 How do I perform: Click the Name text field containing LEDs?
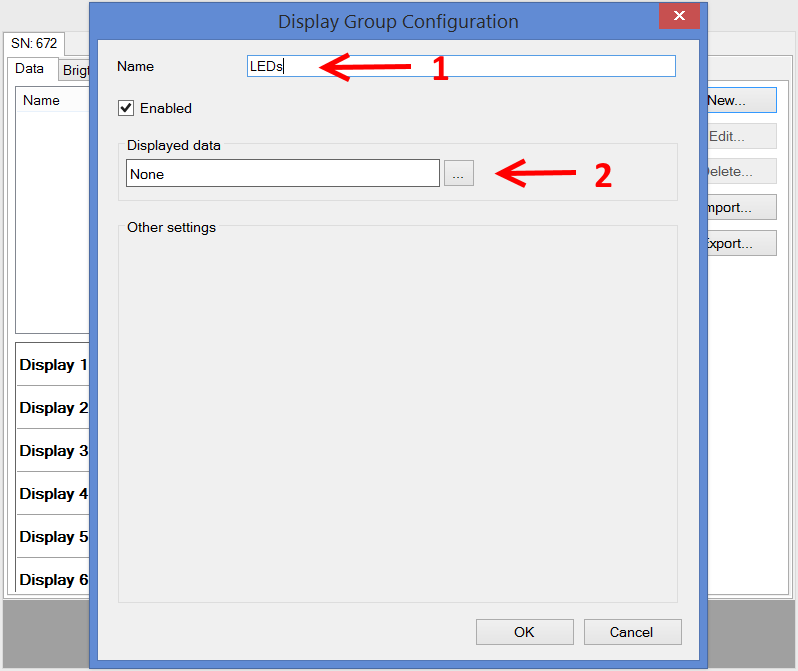tap(460, 66)
